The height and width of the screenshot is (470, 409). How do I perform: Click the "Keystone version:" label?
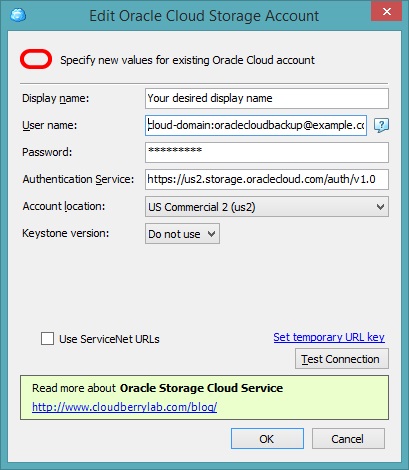[x=66, y=233]
